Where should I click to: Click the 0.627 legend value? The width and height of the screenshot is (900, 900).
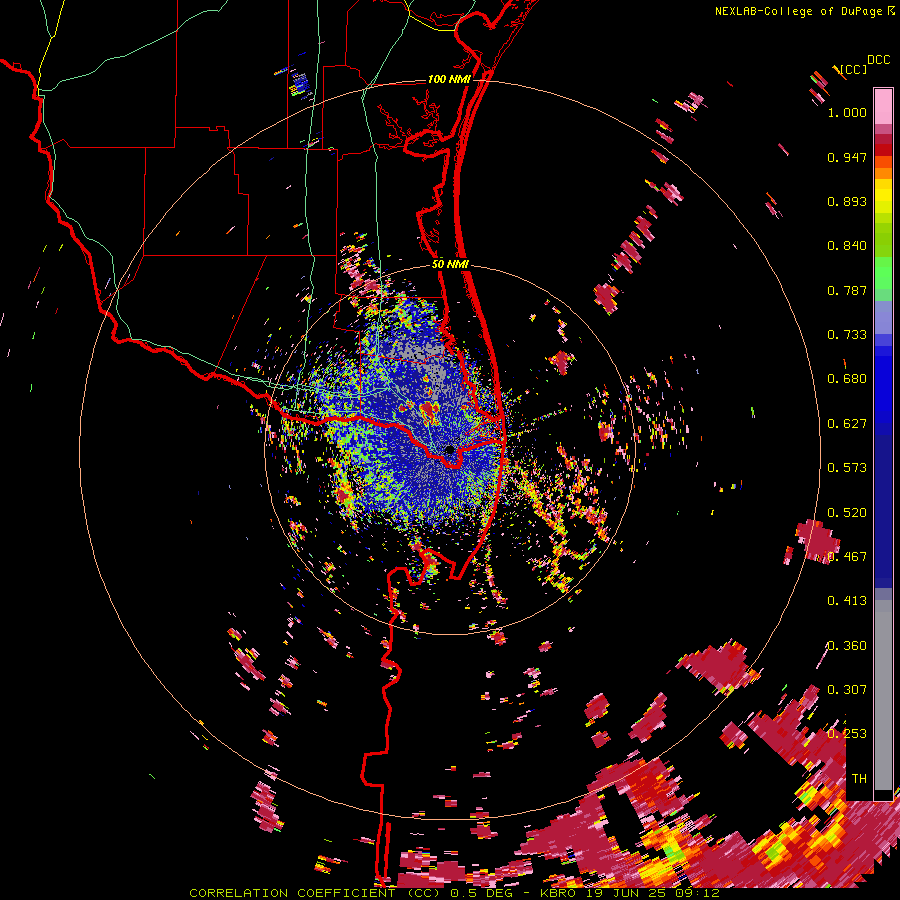847,424
